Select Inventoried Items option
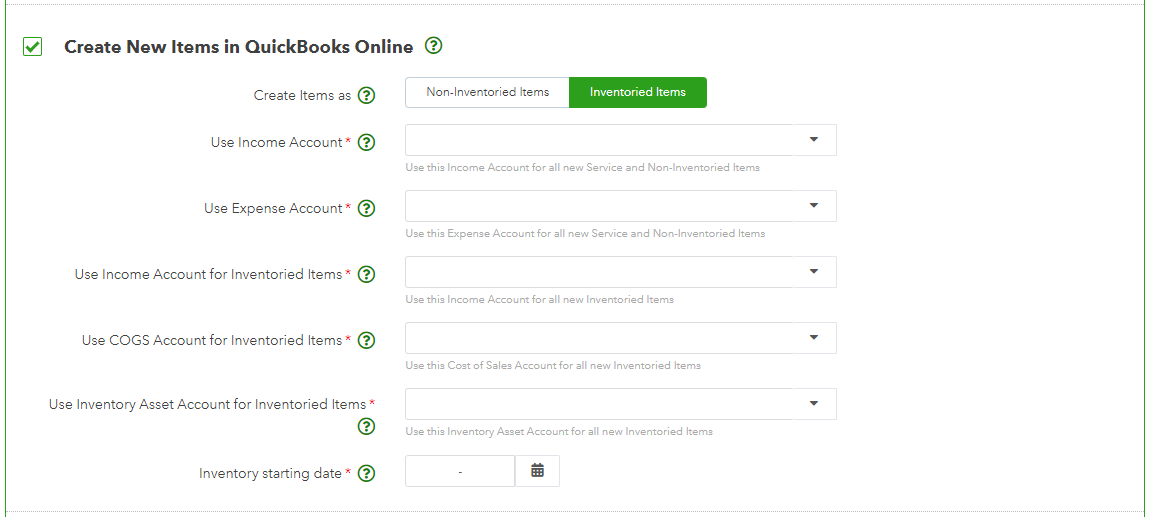The height and width of the screenshot is (517, 1151). tap(638, 93)
